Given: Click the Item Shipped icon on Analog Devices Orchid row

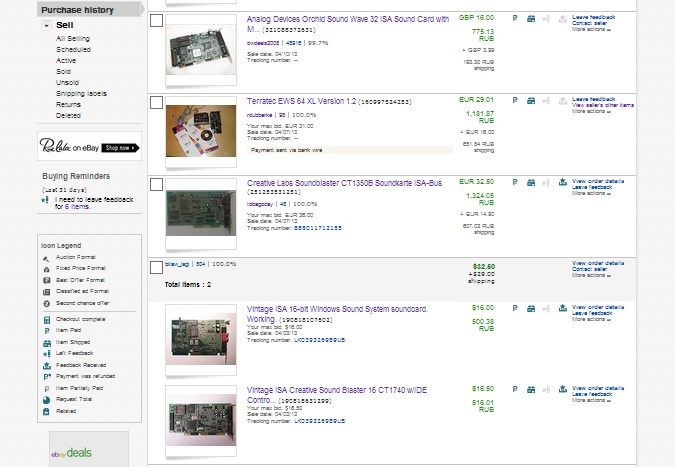Looking at the screenshot, I should click(531, 19).
